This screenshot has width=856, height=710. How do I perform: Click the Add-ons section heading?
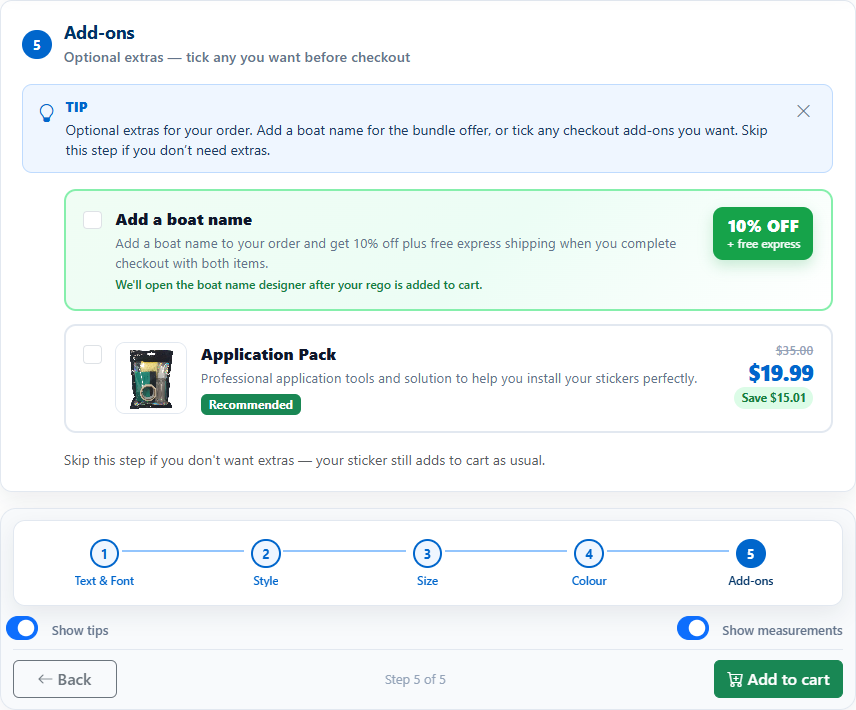pyautogui.click(x=99, y=33)
